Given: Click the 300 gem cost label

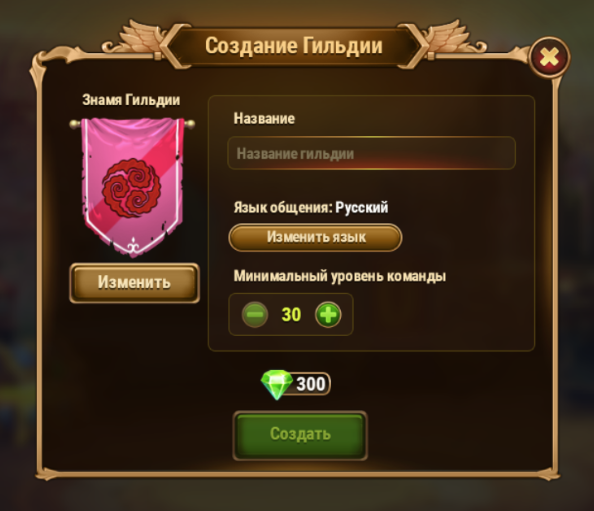Looking at the screenshot, I should pos(311,384).
